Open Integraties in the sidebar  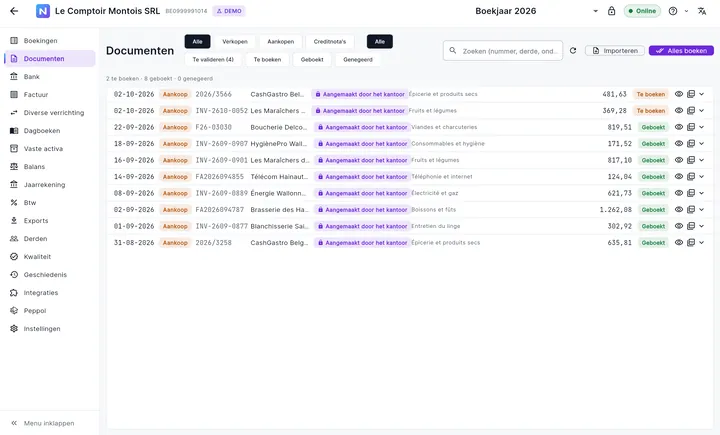coord(50,293)
